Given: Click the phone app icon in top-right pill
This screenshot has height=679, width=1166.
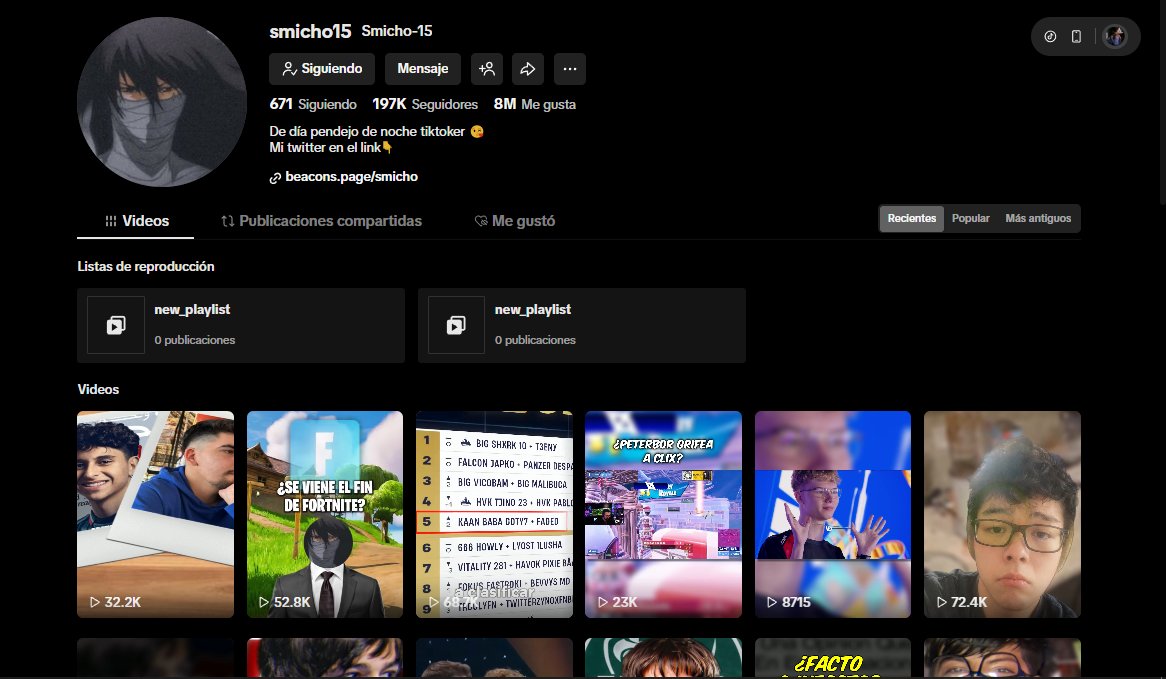Looking at the screenshot, I should pos(1076,36).
